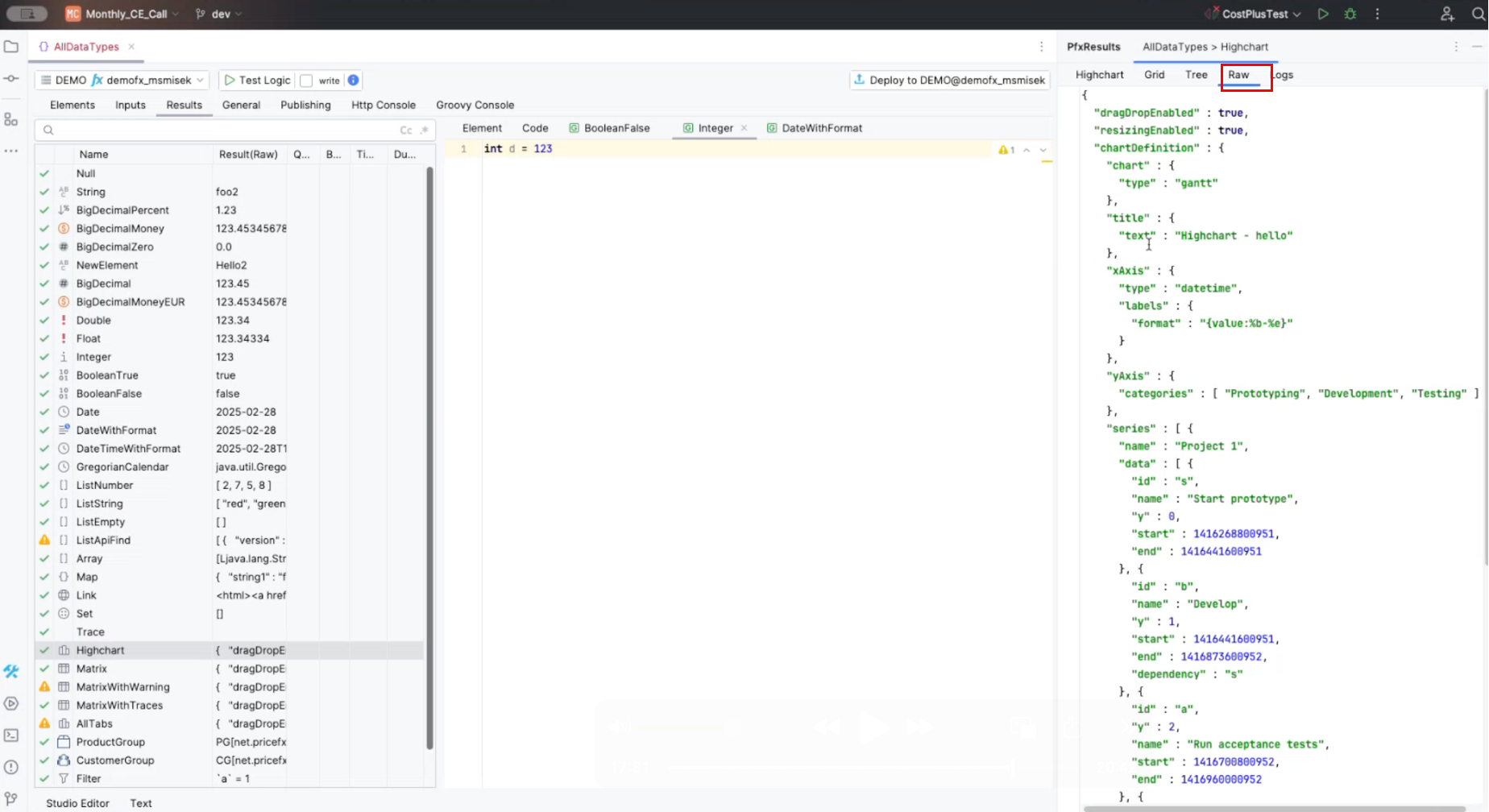Screen dimensions: 1489x812
Task: Click the Commit icon in left sidebar
Action: pos(11,78)
